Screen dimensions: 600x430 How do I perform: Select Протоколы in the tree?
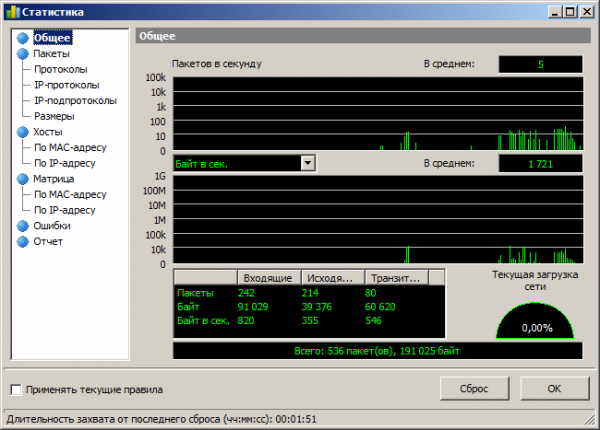[x=60, y=70]
